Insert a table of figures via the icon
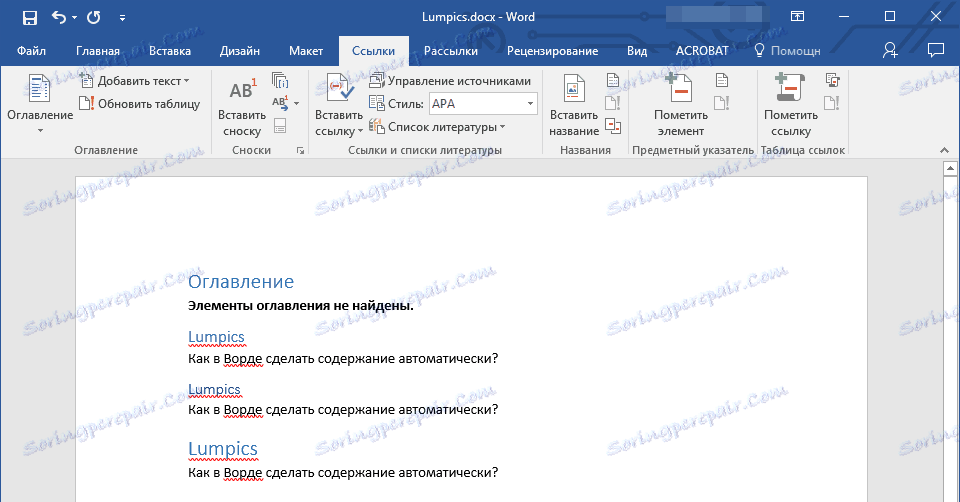 tap(613, 80)
